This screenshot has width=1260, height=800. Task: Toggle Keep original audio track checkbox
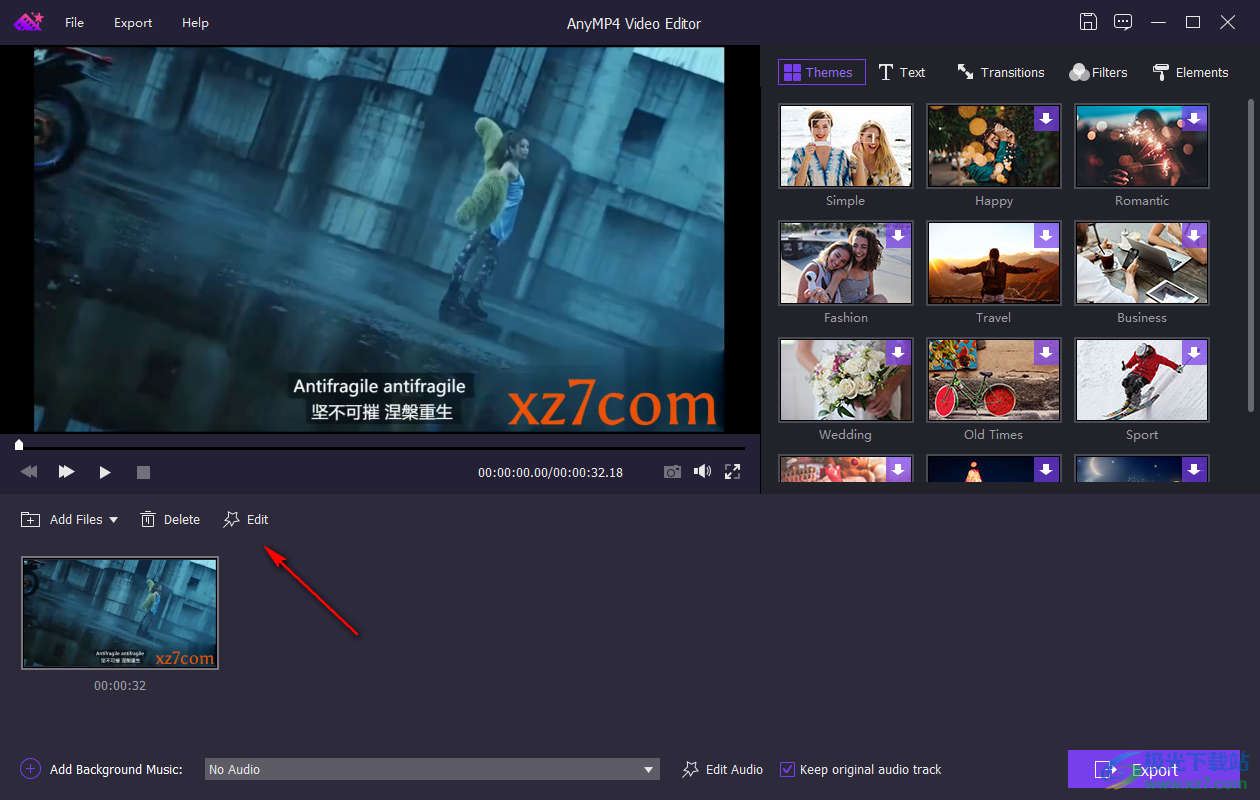point(787,769)
